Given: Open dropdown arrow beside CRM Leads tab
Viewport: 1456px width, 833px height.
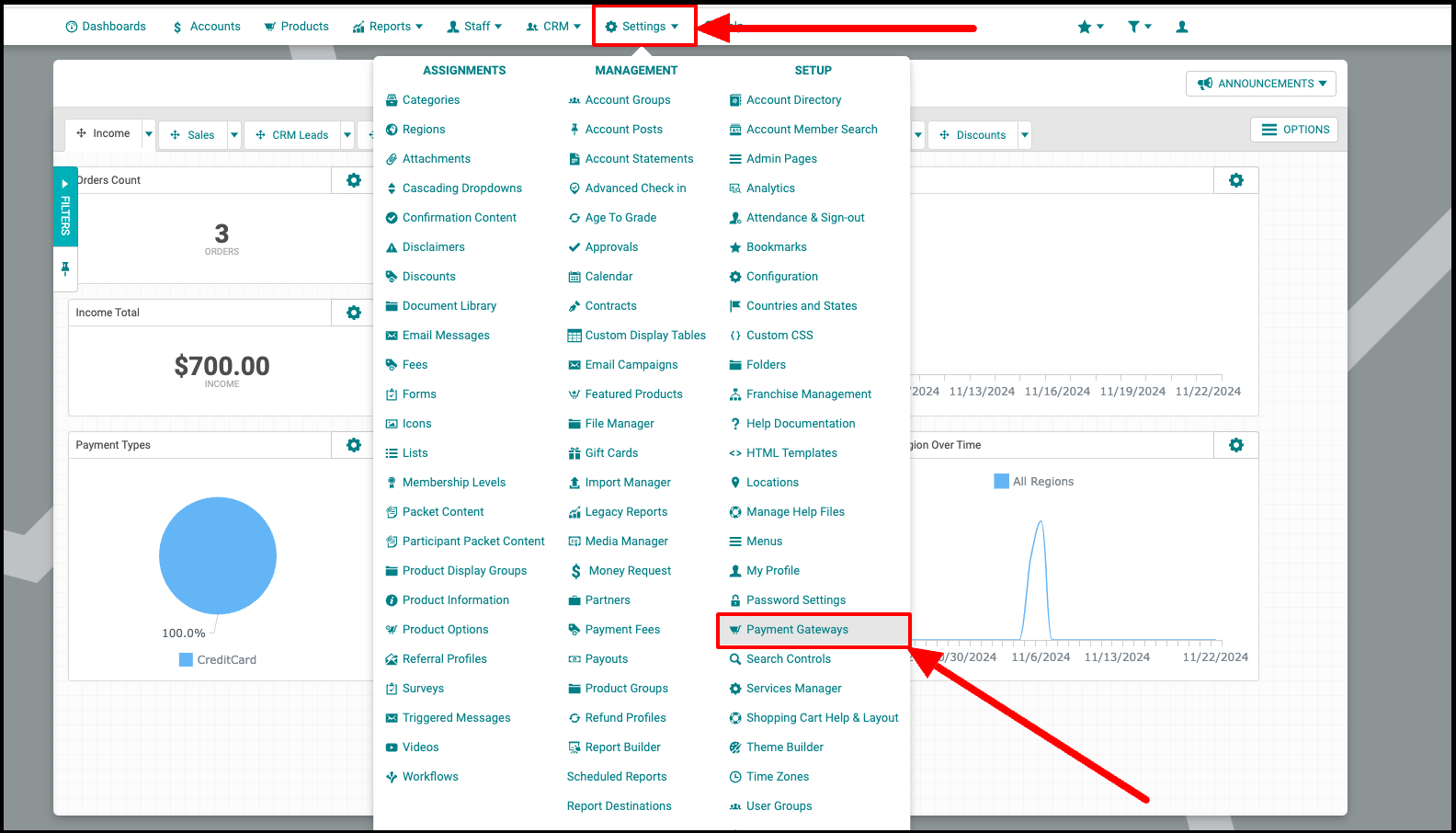Looking at the screenshot, I should (347, 135).
